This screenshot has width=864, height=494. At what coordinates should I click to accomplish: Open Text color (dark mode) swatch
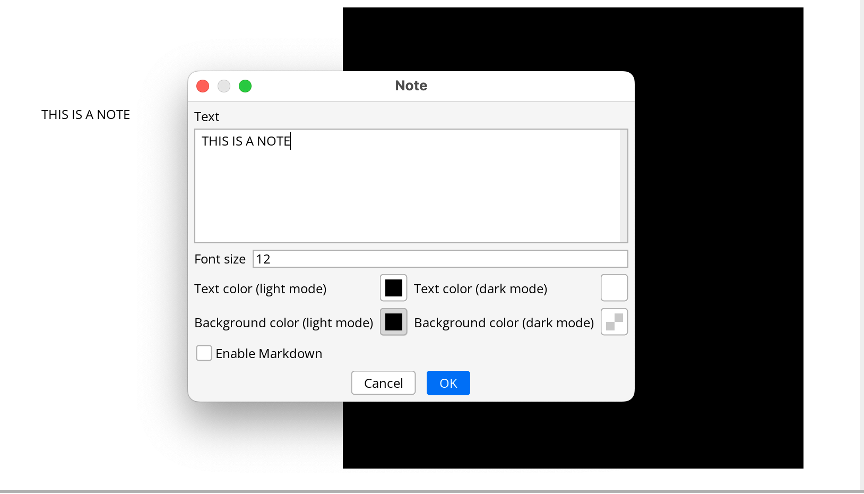614,288
